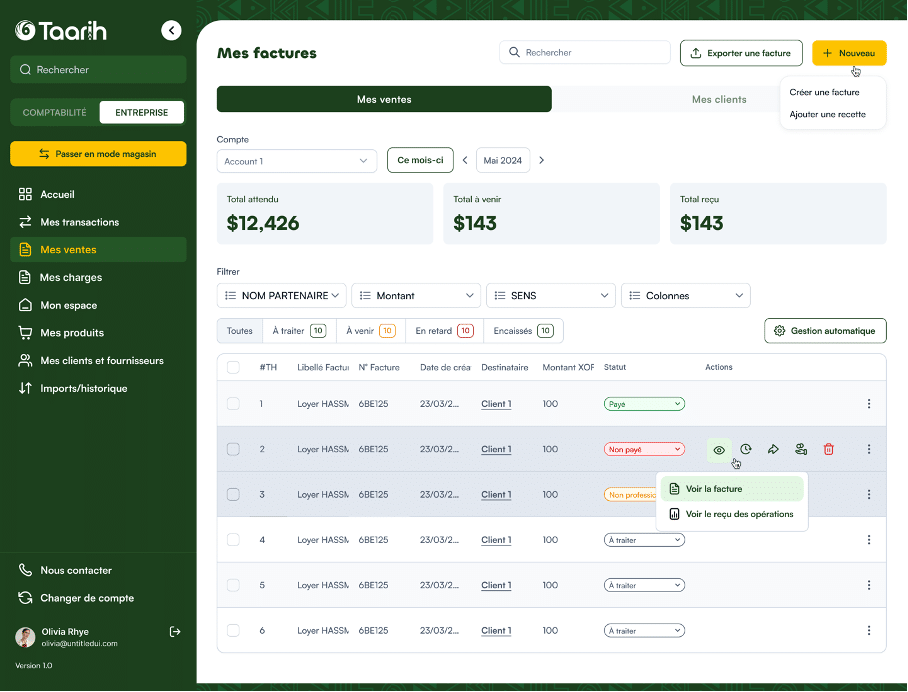Click the logout icon beside Olivia Rhye
908x692 pixels.
click(175, 632)
